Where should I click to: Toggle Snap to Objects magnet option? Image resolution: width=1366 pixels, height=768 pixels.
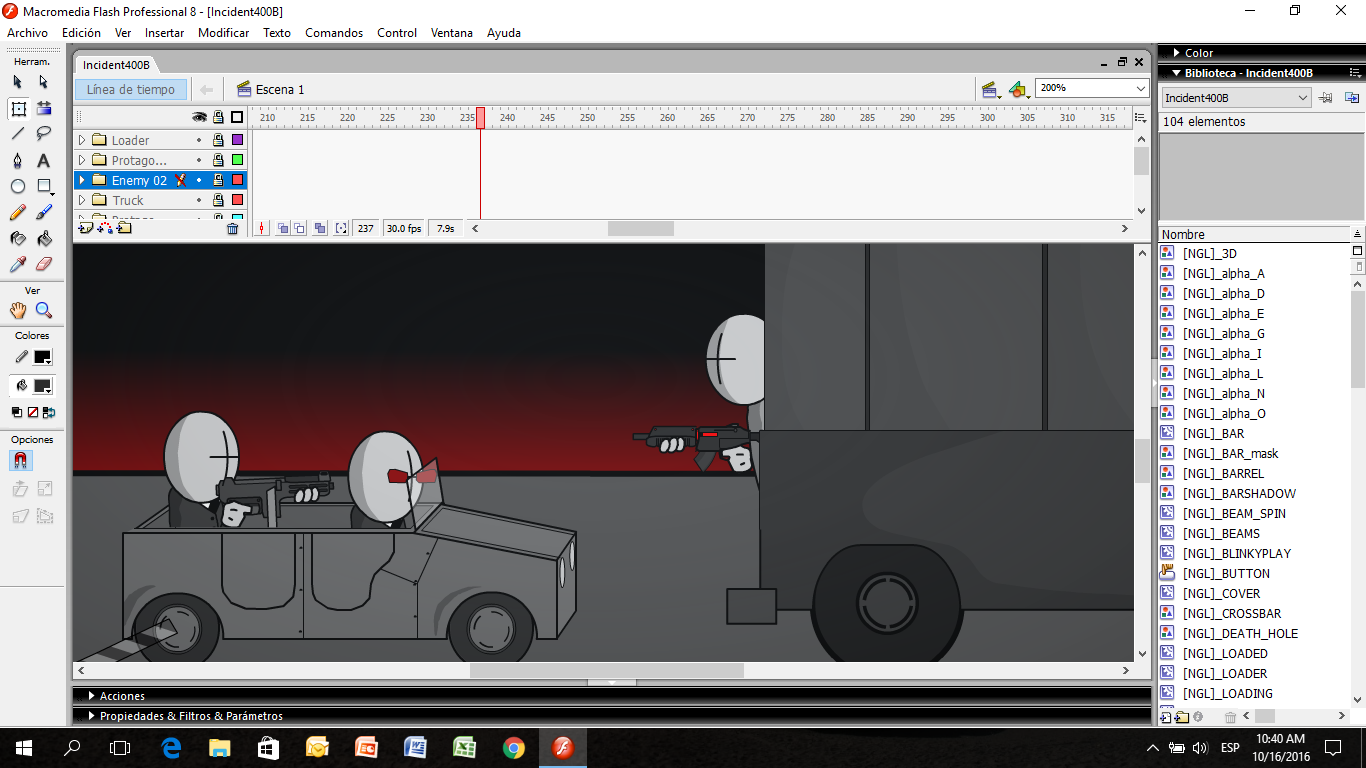19,460
